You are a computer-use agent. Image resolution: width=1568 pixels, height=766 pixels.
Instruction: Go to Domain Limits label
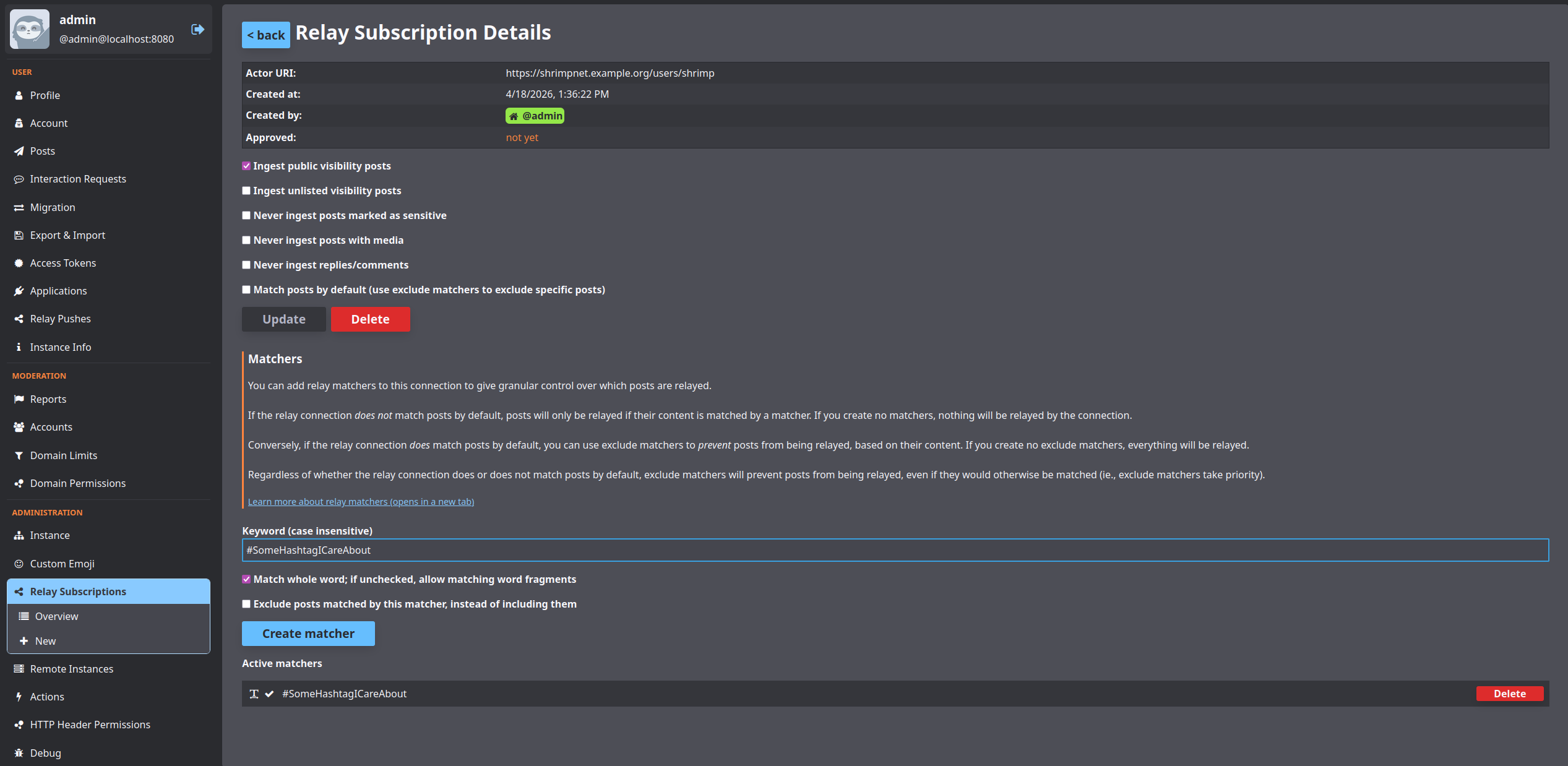64,455
